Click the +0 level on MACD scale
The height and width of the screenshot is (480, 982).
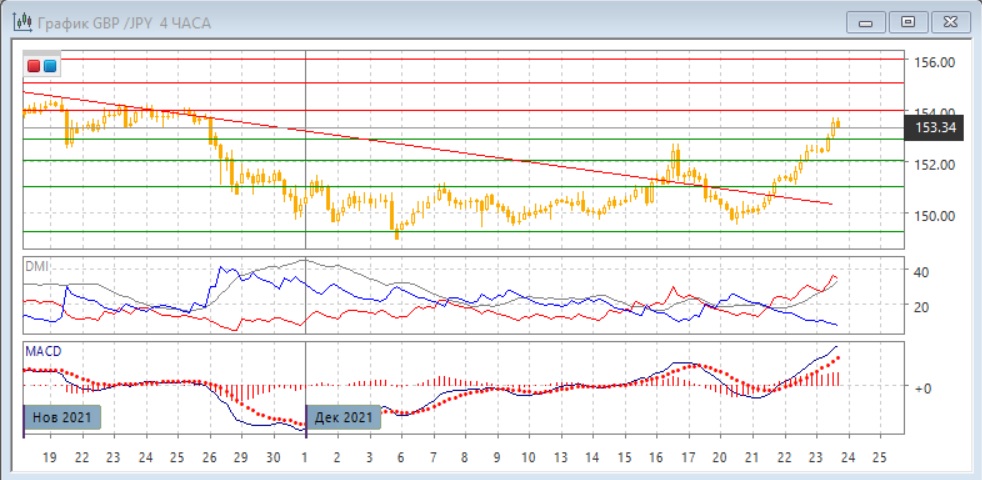pyautogui.click(x=925, y=387)
